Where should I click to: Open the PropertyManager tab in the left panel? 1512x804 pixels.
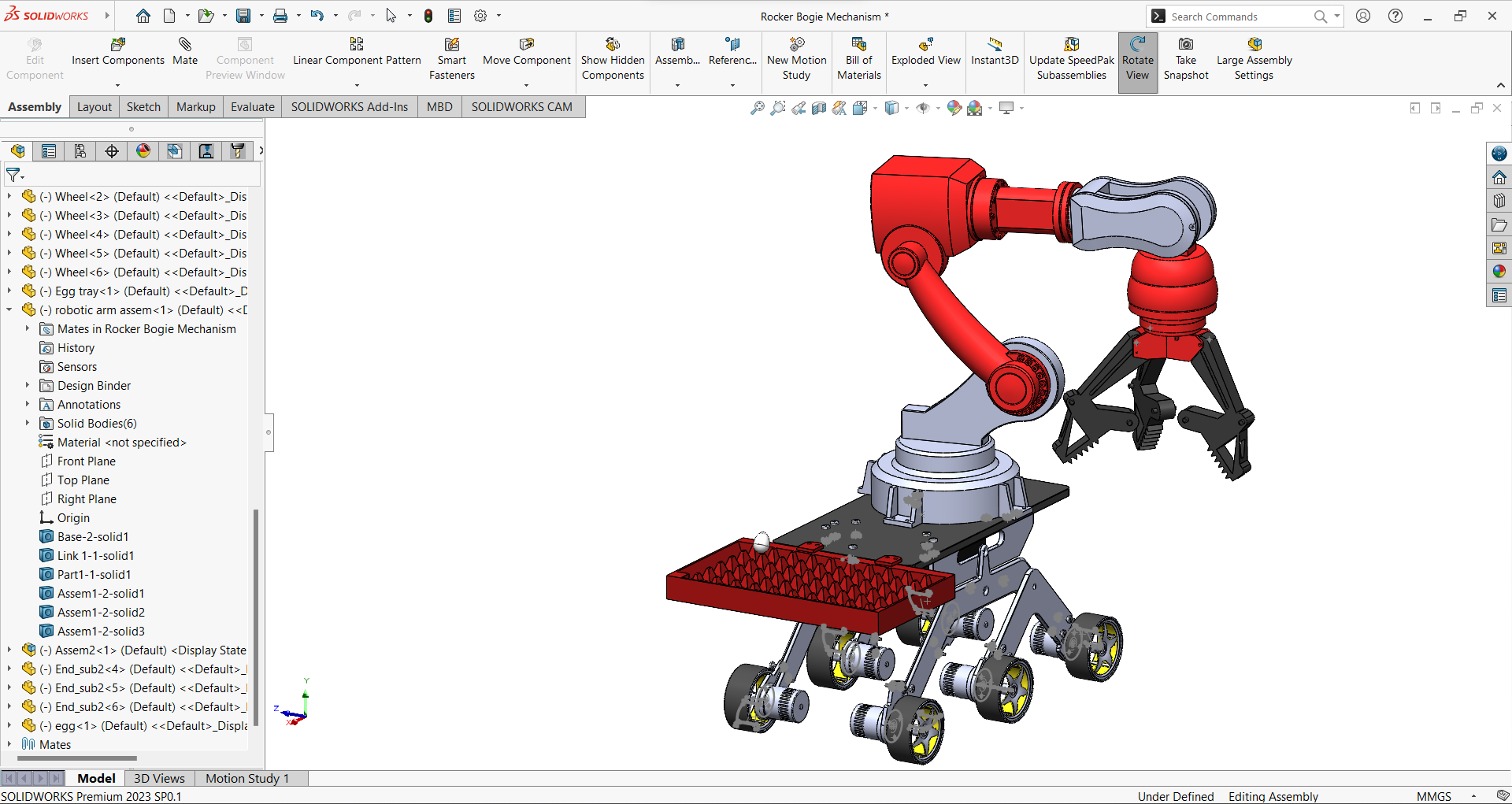[49, 151]
